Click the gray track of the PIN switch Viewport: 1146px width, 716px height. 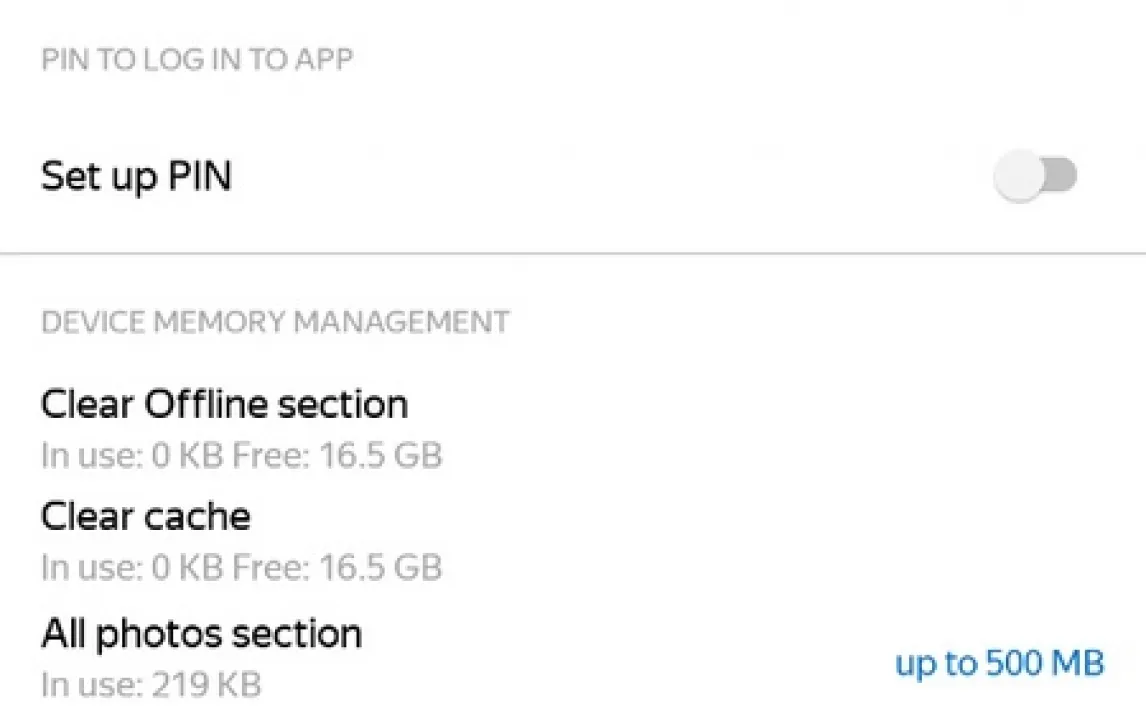[1062, 177]
